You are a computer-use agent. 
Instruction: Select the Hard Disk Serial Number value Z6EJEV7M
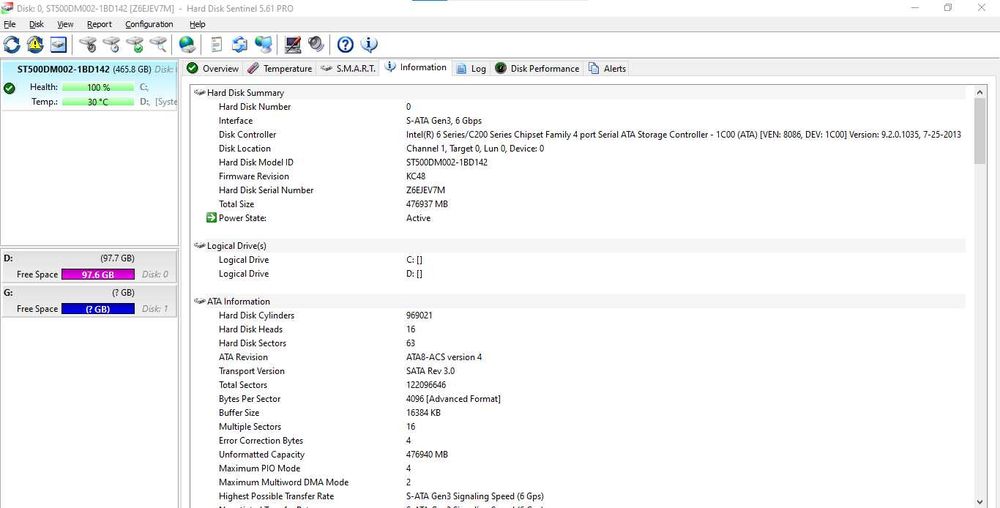point(425,190)
